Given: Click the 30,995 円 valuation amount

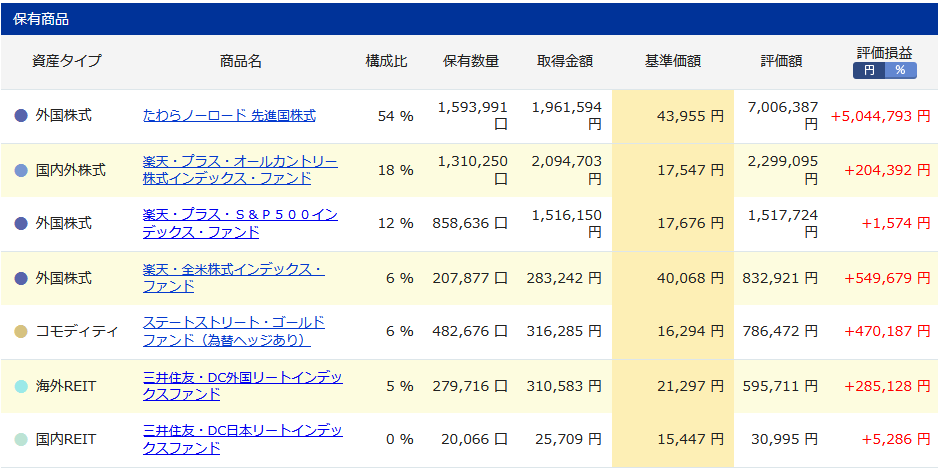Looking at the screenshot, I should [x=785, y=440].
